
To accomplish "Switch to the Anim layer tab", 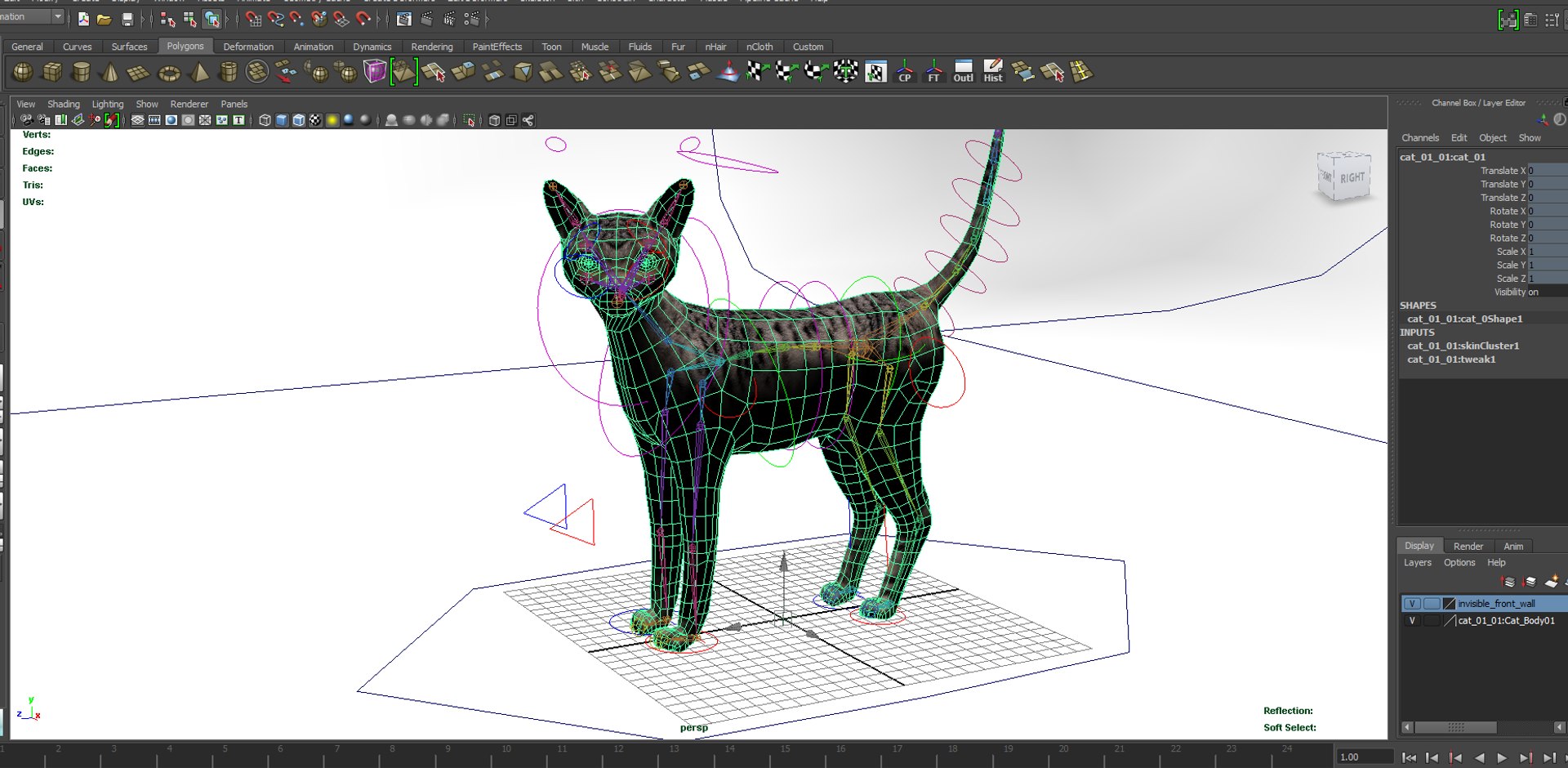I will (x=1513, y=547).
